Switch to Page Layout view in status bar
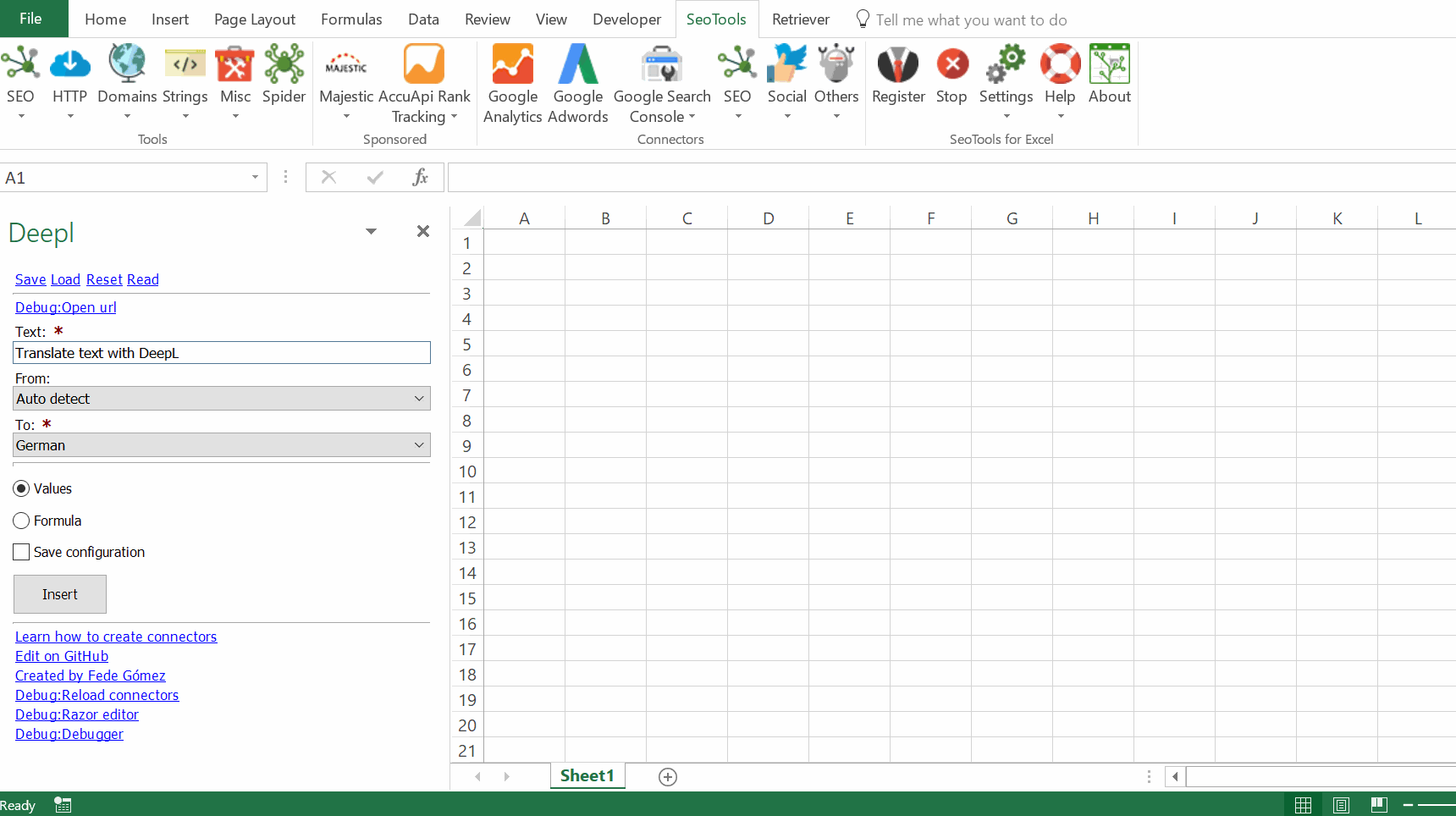The width and height of the screenshot is (1456, 816). 1341,805
